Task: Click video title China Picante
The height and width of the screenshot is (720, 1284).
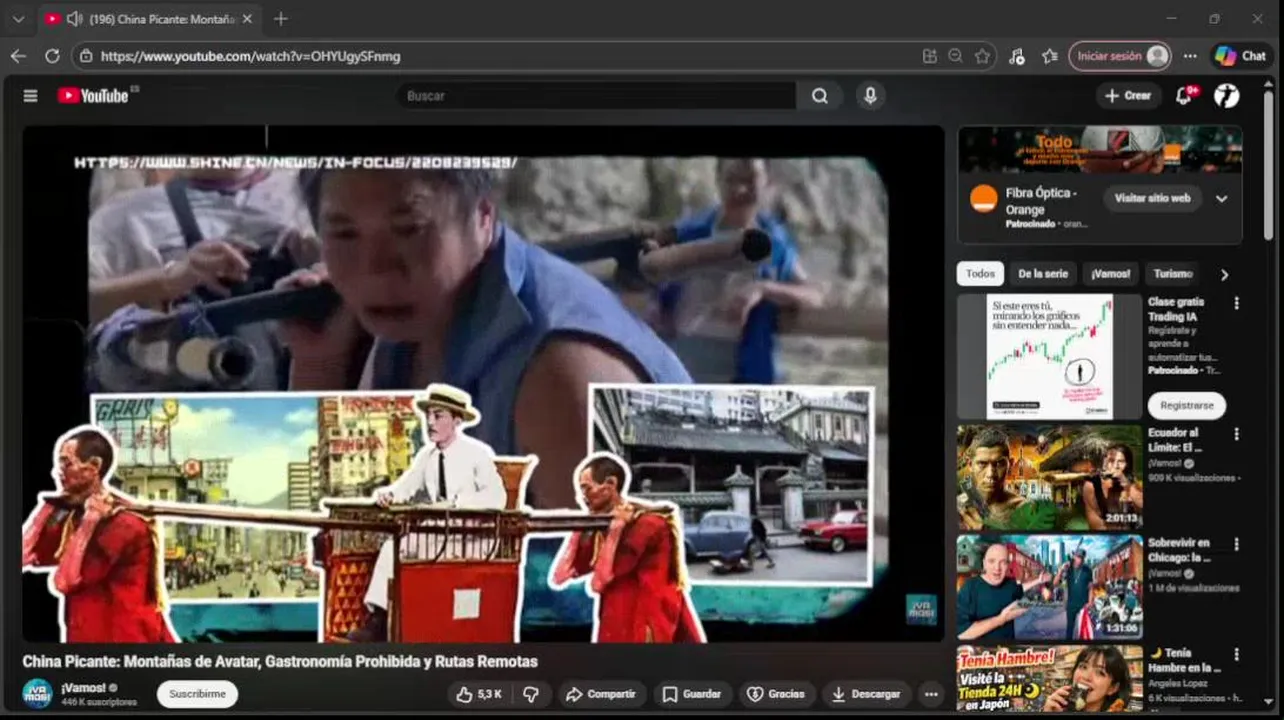Action: (x=280, y=661)
